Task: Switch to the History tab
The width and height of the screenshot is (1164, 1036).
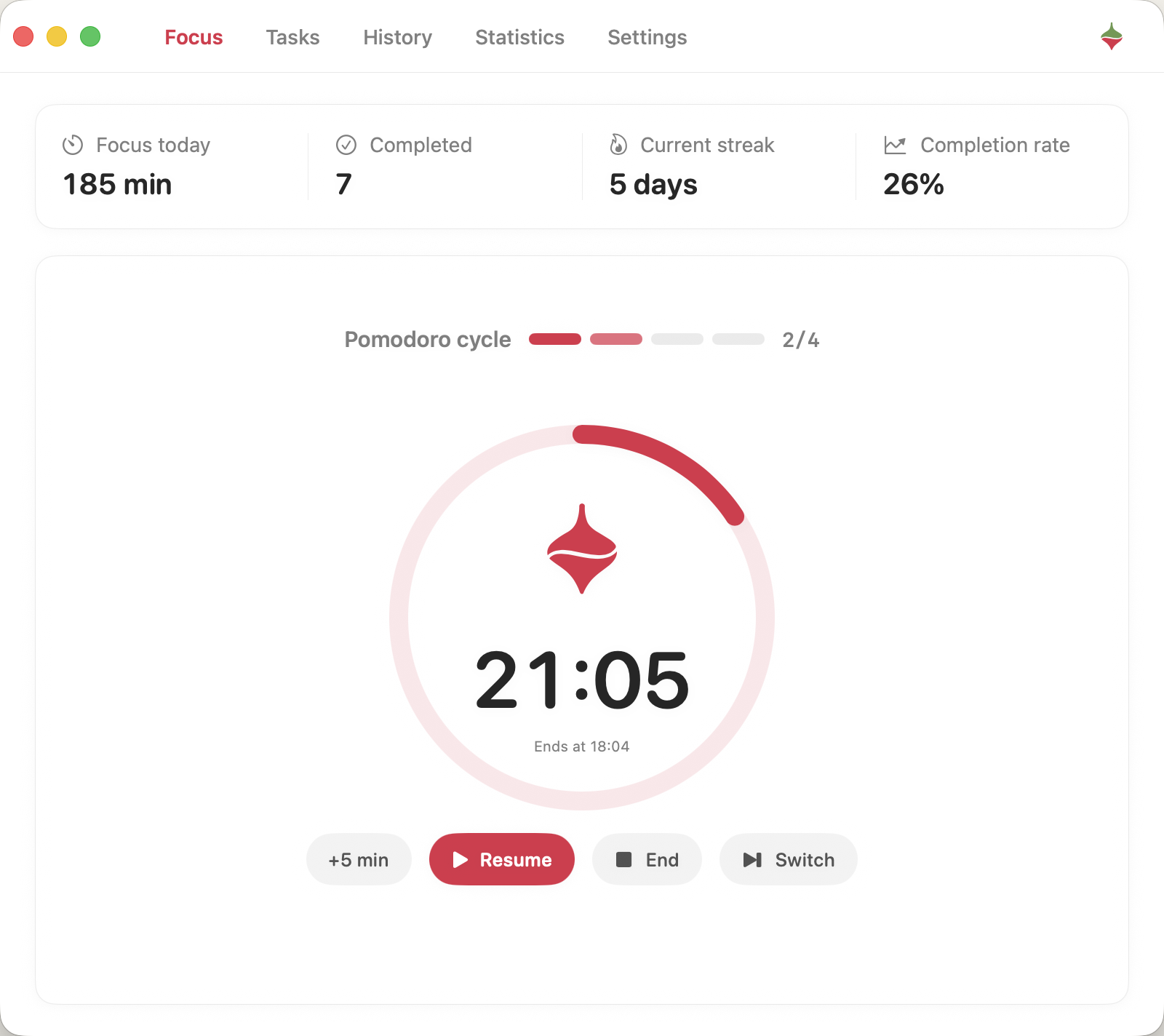Action: coord(397,37)
